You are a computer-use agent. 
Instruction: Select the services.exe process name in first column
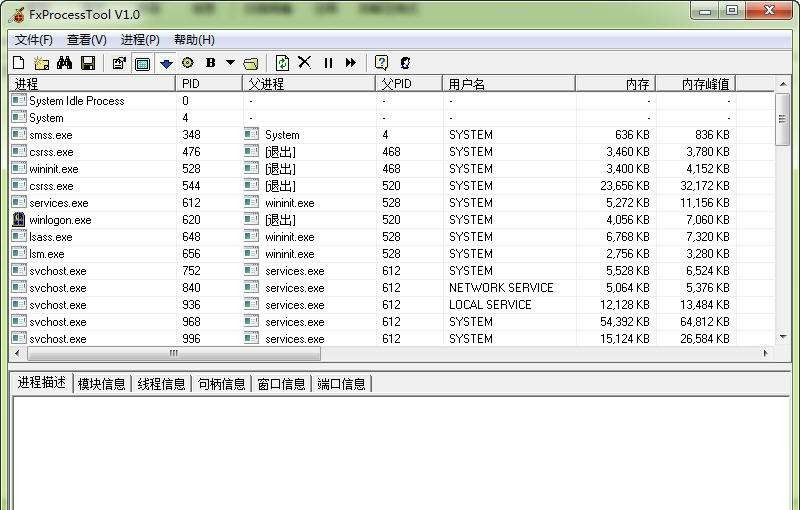pyautogui.click(x=59, y=203)
